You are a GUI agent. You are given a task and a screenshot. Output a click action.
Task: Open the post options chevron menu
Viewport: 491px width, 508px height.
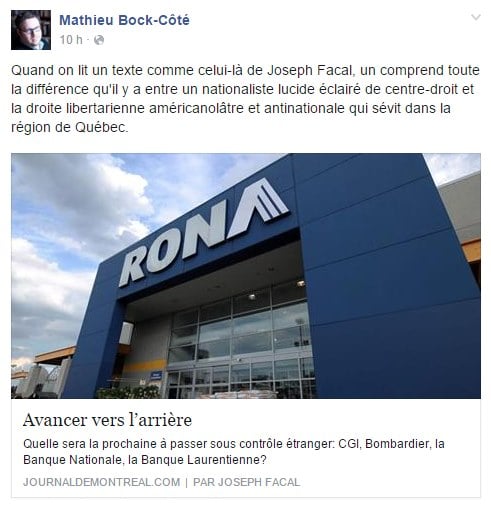(476, 17)
